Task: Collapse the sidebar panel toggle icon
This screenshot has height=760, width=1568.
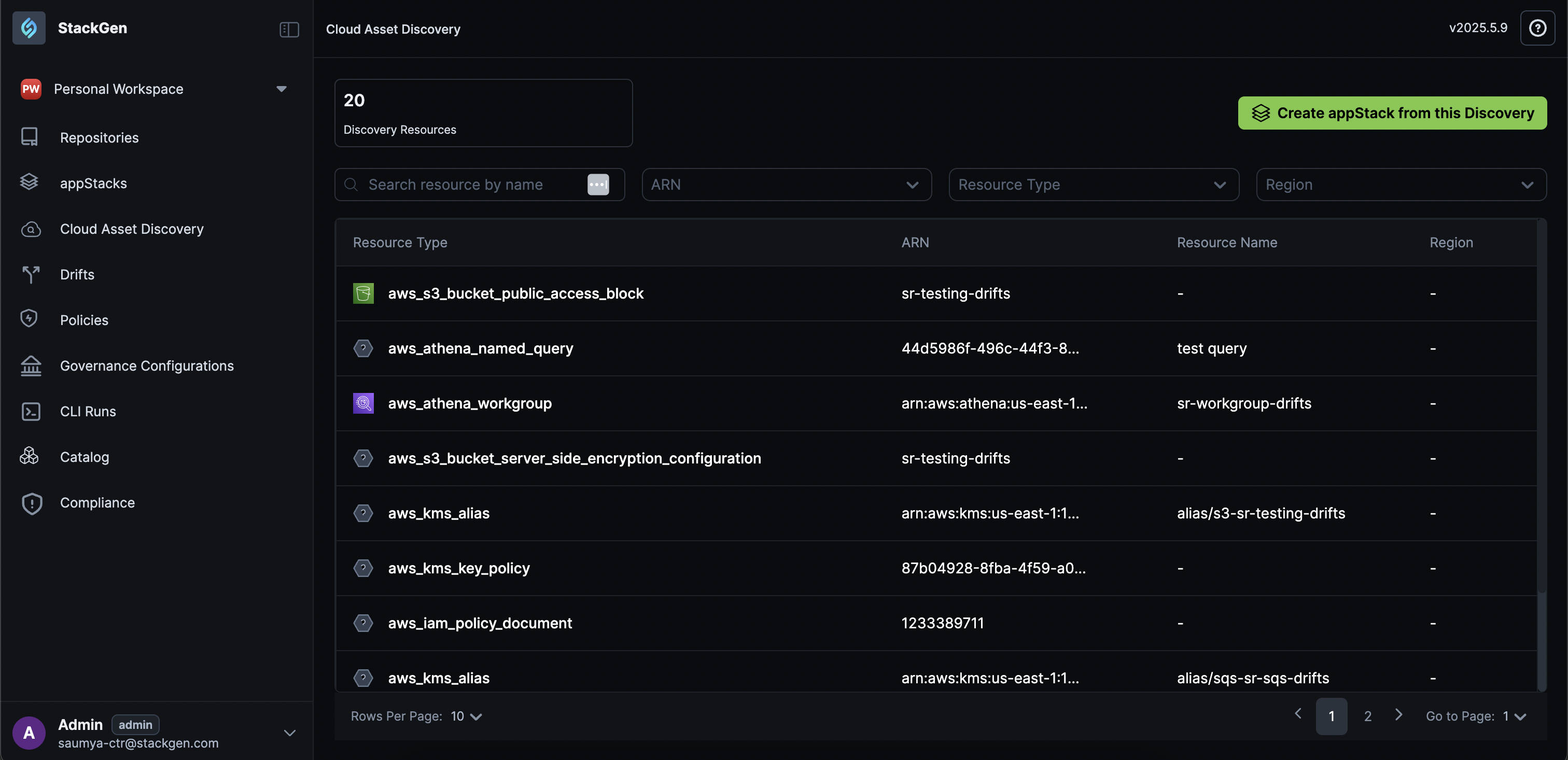Action: tap(289, 29)
